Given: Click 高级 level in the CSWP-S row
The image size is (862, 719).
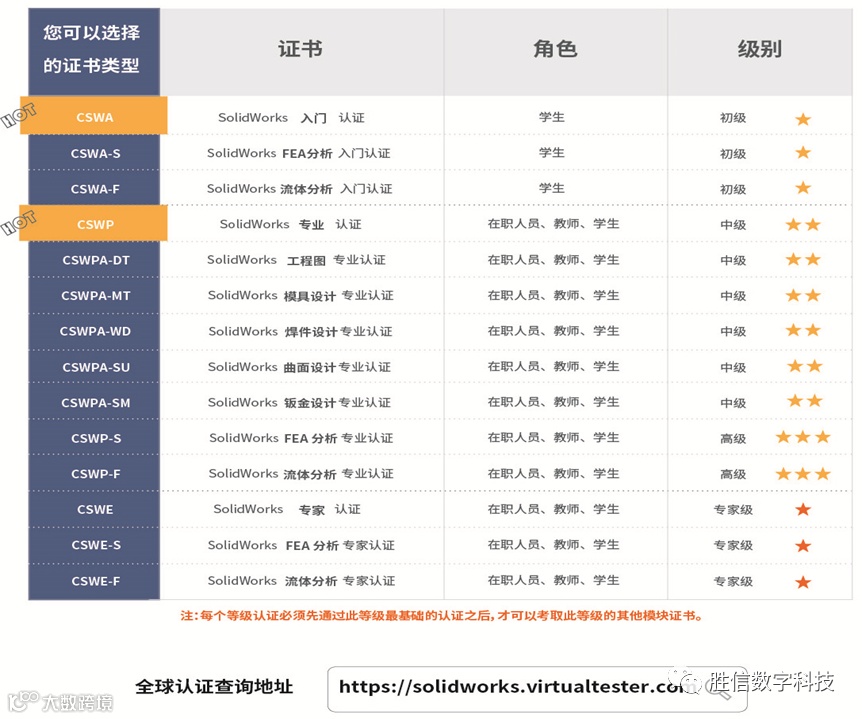Looking at the screenshot, I should (733, 439).
